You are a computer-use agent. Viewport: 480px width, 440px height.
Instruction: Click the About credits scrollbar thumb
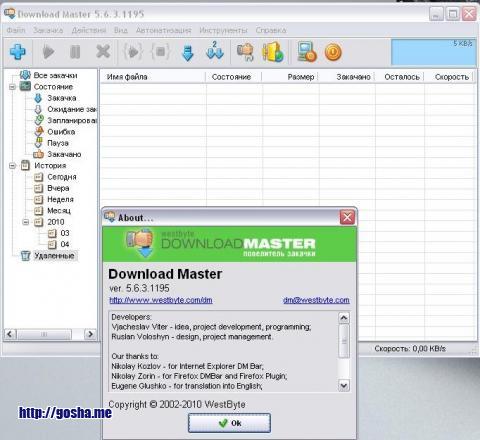click(x=344, y=341)
